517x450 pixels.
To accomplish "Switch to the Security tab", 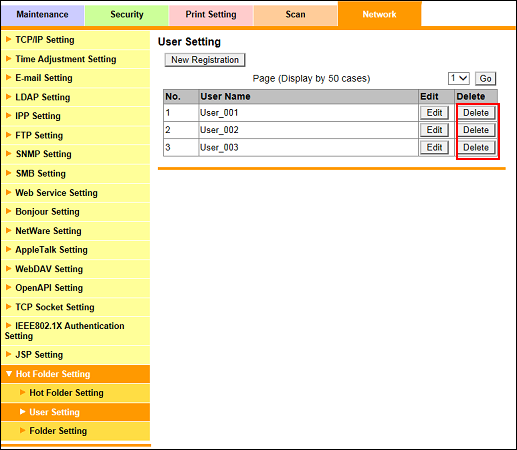I will tap(127, 15).
